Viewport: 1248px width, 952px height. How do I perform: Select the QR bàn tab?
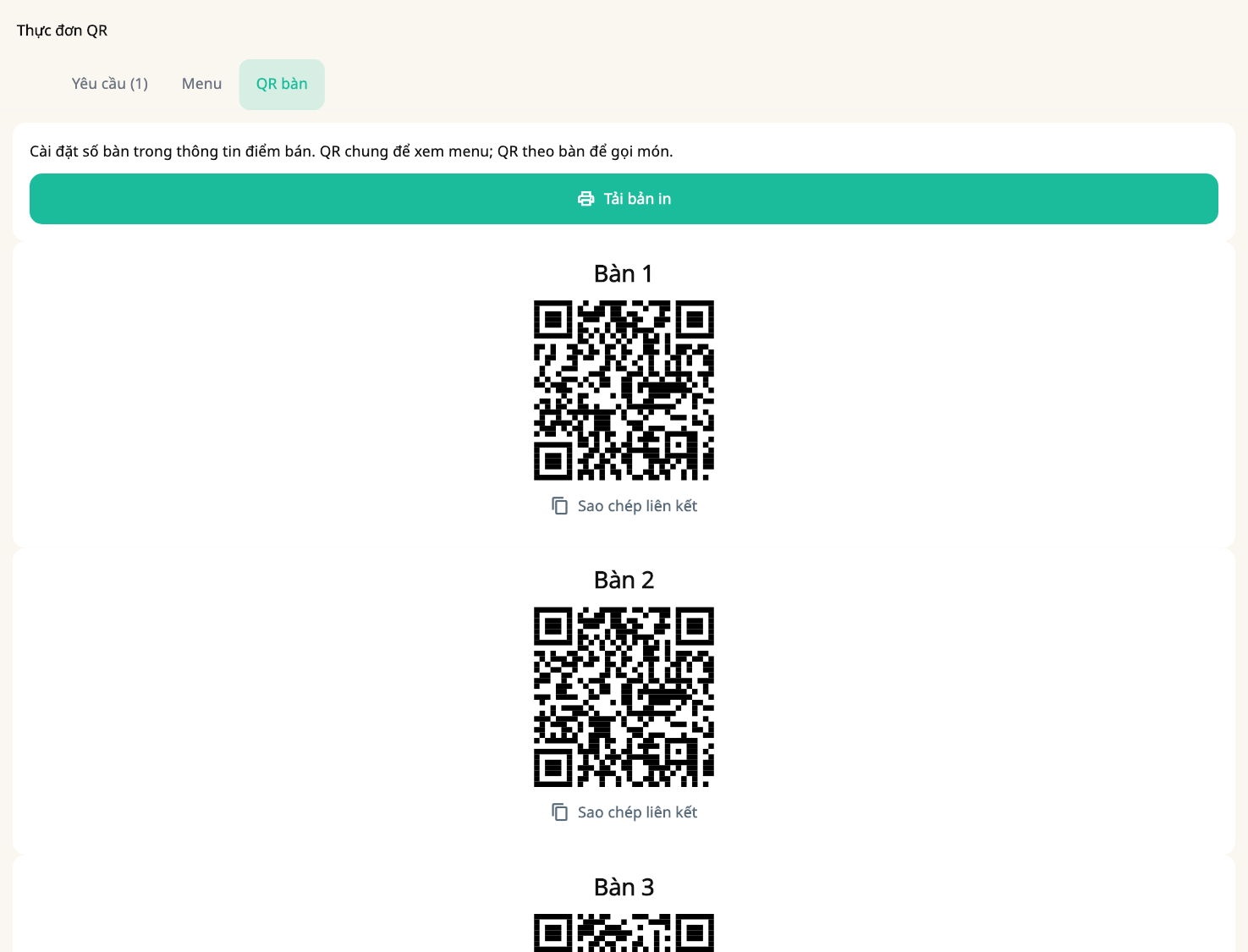point(282,84)
